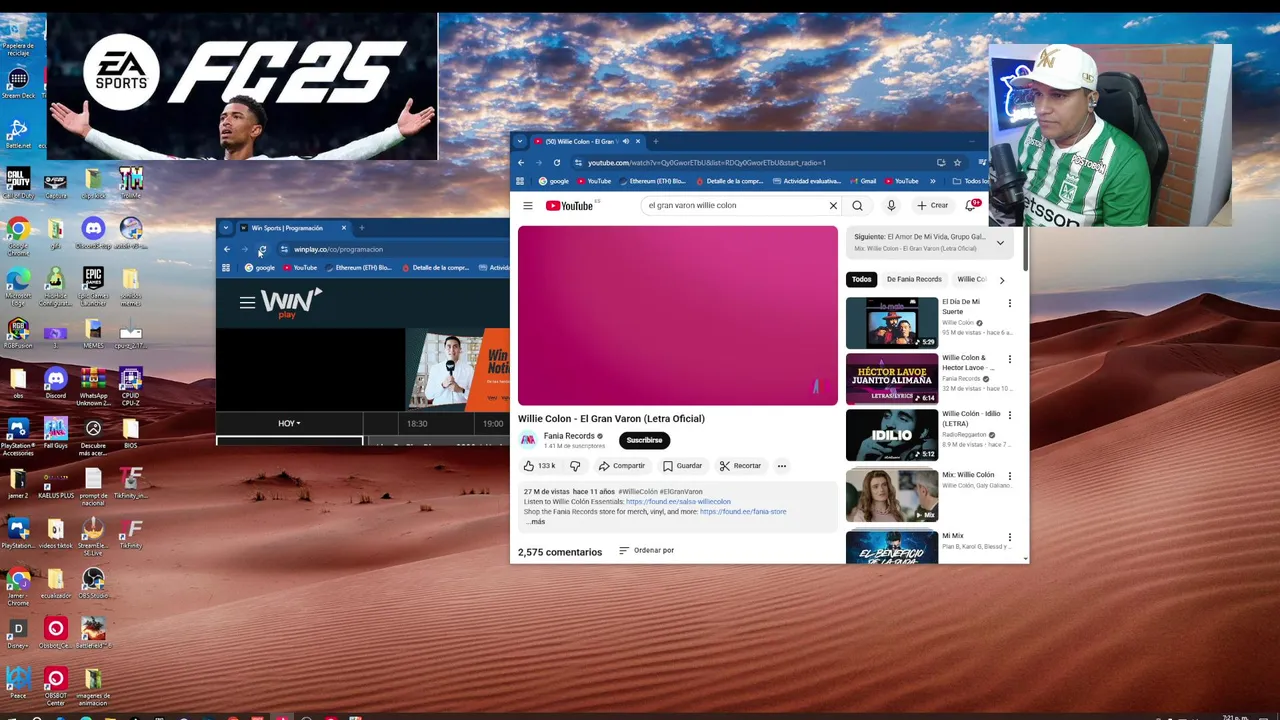Open Discord desktop shortcut
This screenshot has height=720, width=1280.
coord(56,384)
